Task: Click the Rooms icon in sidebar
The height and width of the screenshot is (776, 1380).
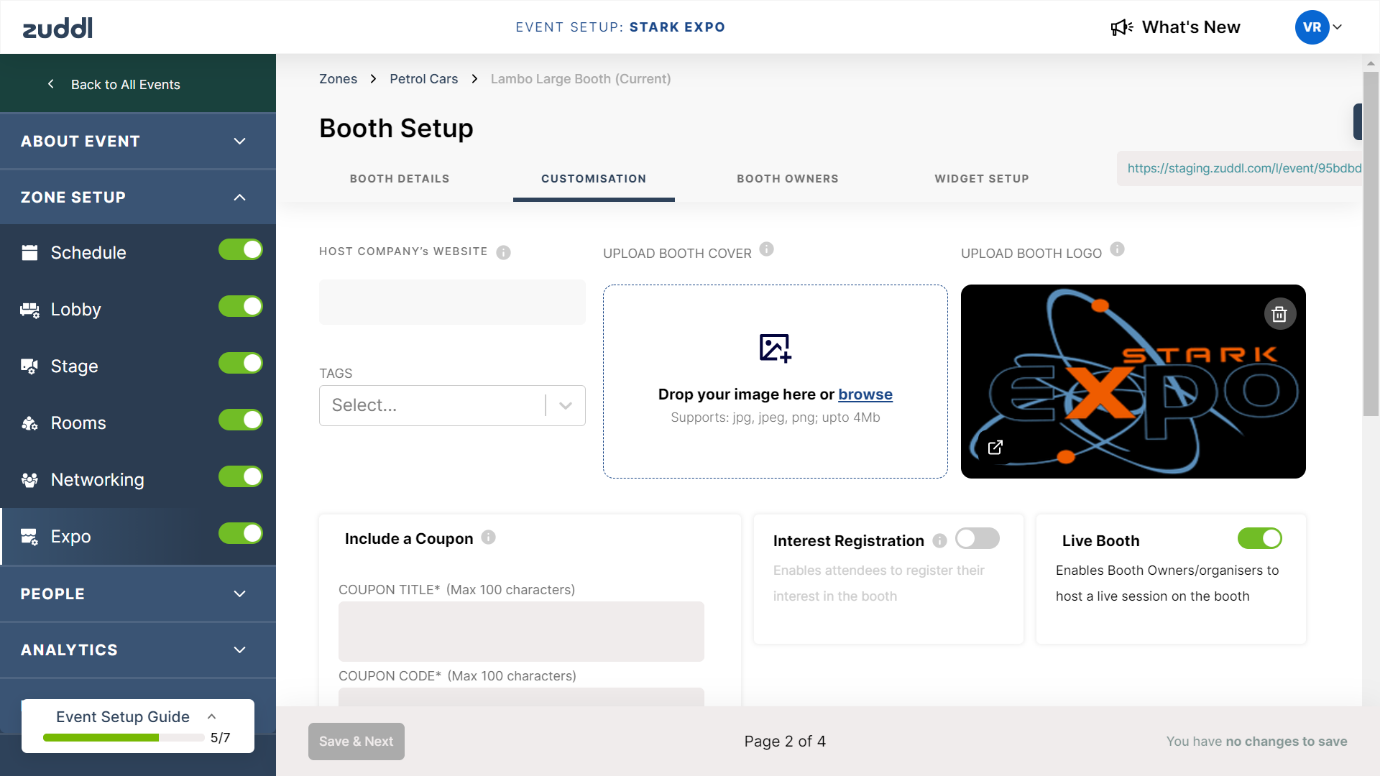Action: pos(30,423)
